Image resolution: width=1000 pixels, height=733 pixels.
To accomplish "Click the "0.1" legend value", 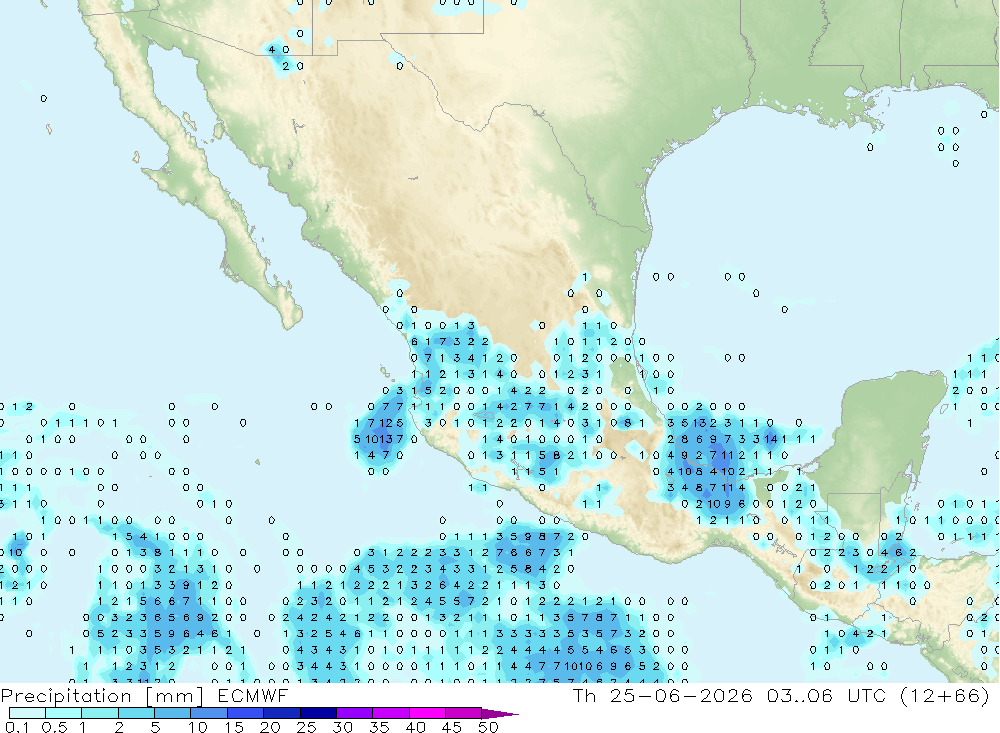I will [17, 727].
